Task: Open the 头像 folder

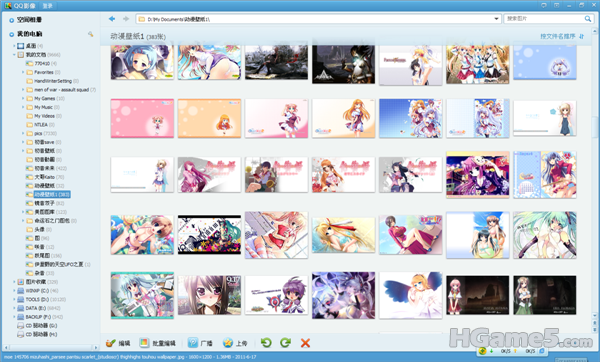Action: (39, 230)
